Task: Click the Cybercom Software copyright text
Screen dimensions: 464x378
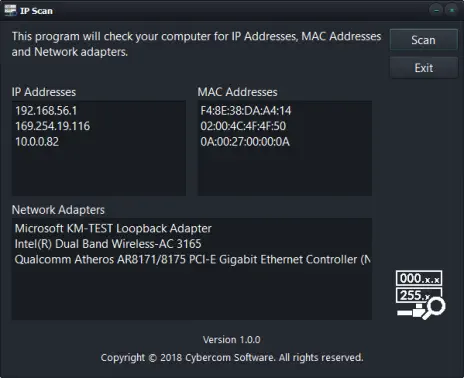Action: [232, 358]
